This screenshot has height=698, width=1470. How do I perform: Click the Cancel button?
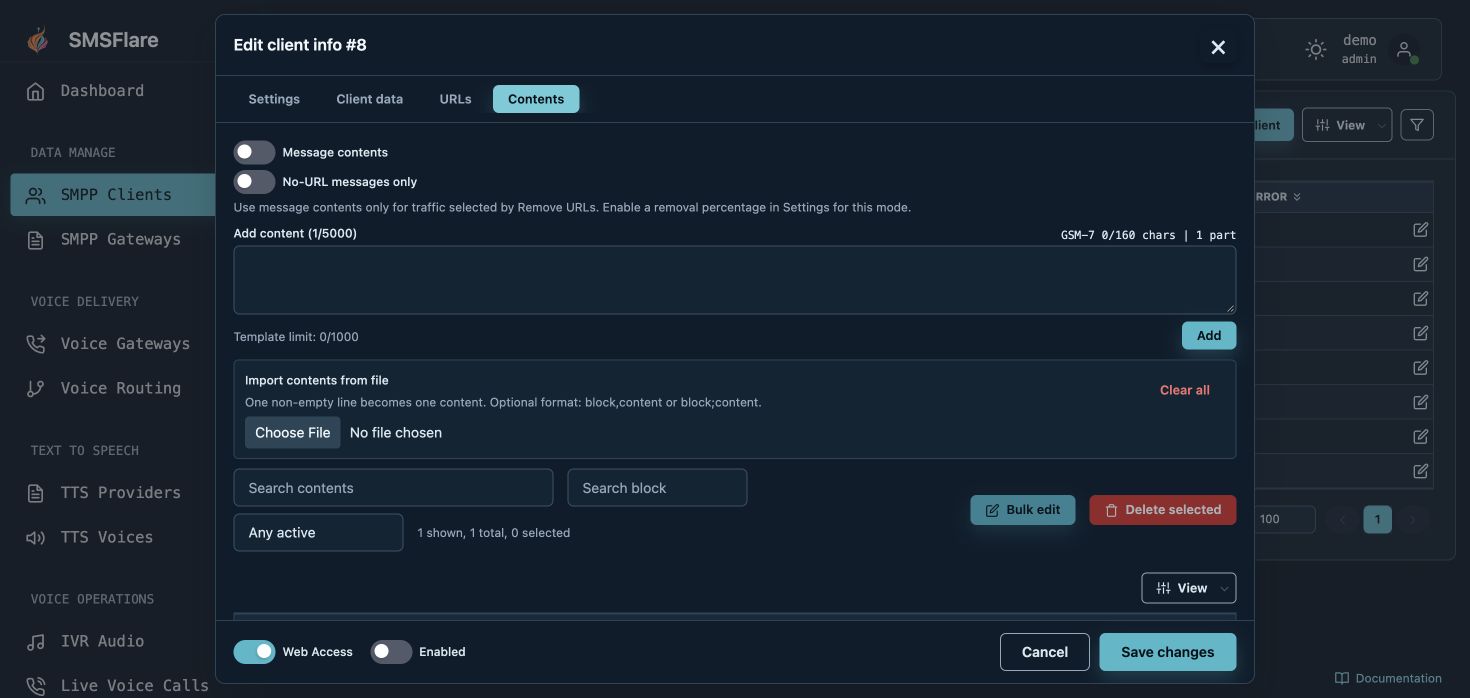point(1045,652)
